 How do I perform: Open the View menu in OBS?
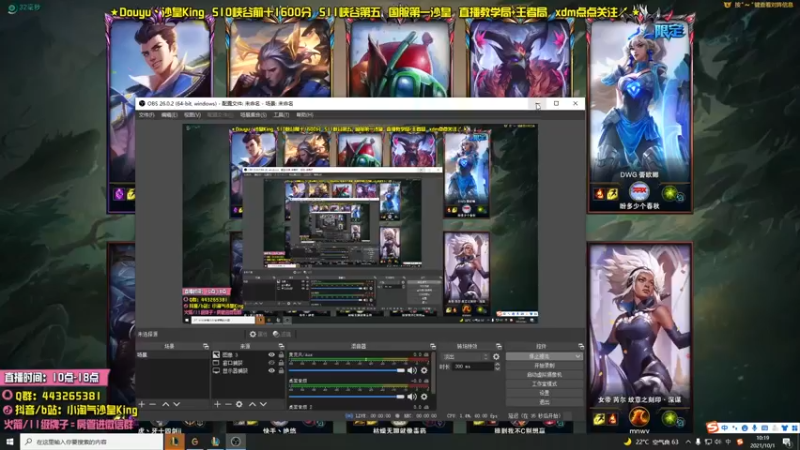coord(192,115)
